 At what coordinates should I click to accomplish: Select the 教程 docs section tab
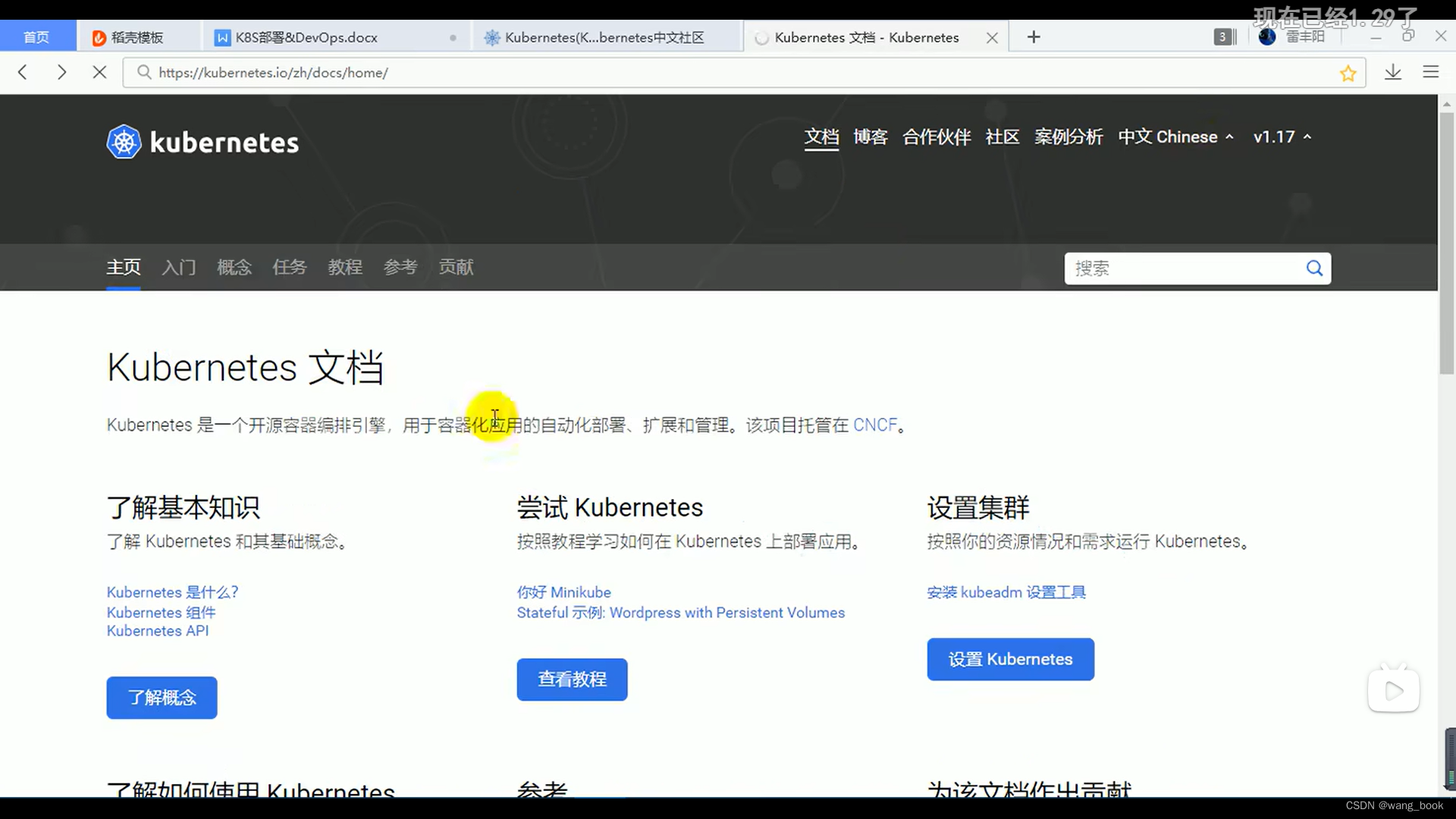pos(345,267)
